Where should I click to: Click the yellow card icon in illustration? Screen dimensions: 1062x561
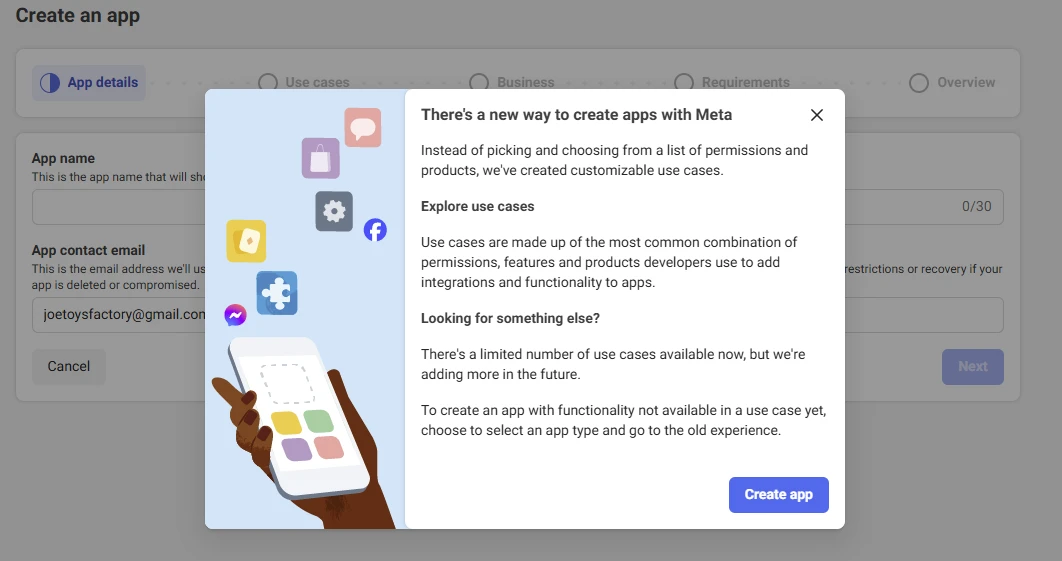pyautogui.click(x=247, y=241)
